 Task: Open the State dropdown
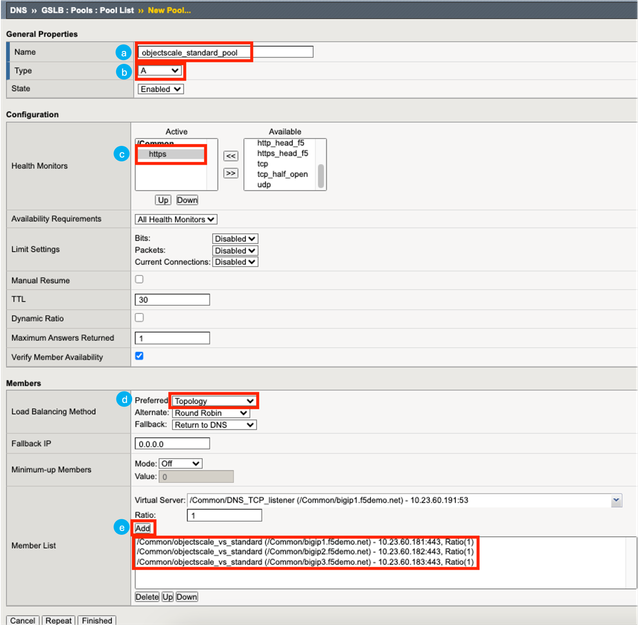[x=160, y=89]
